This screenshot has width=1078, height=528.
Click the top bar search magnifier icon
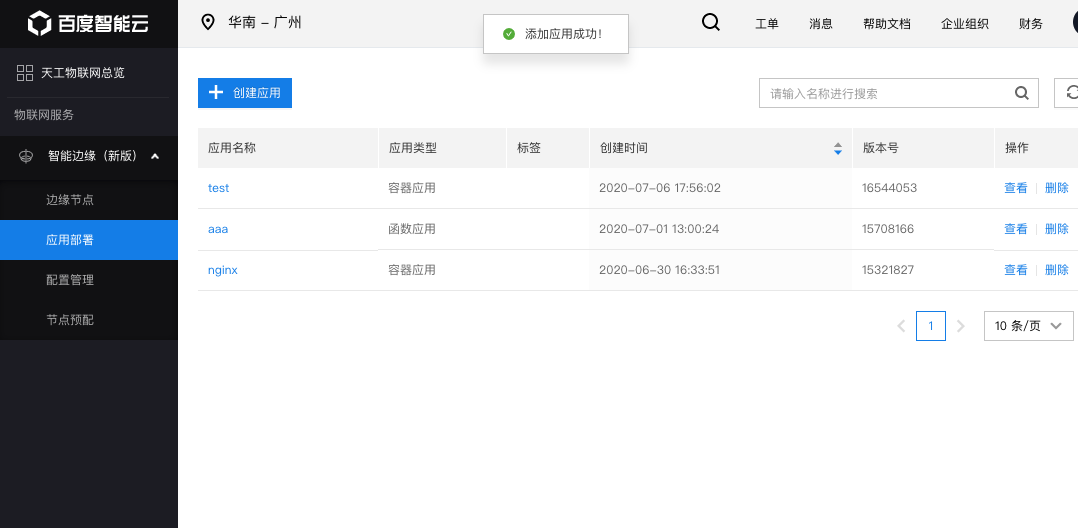coord(711,23)
